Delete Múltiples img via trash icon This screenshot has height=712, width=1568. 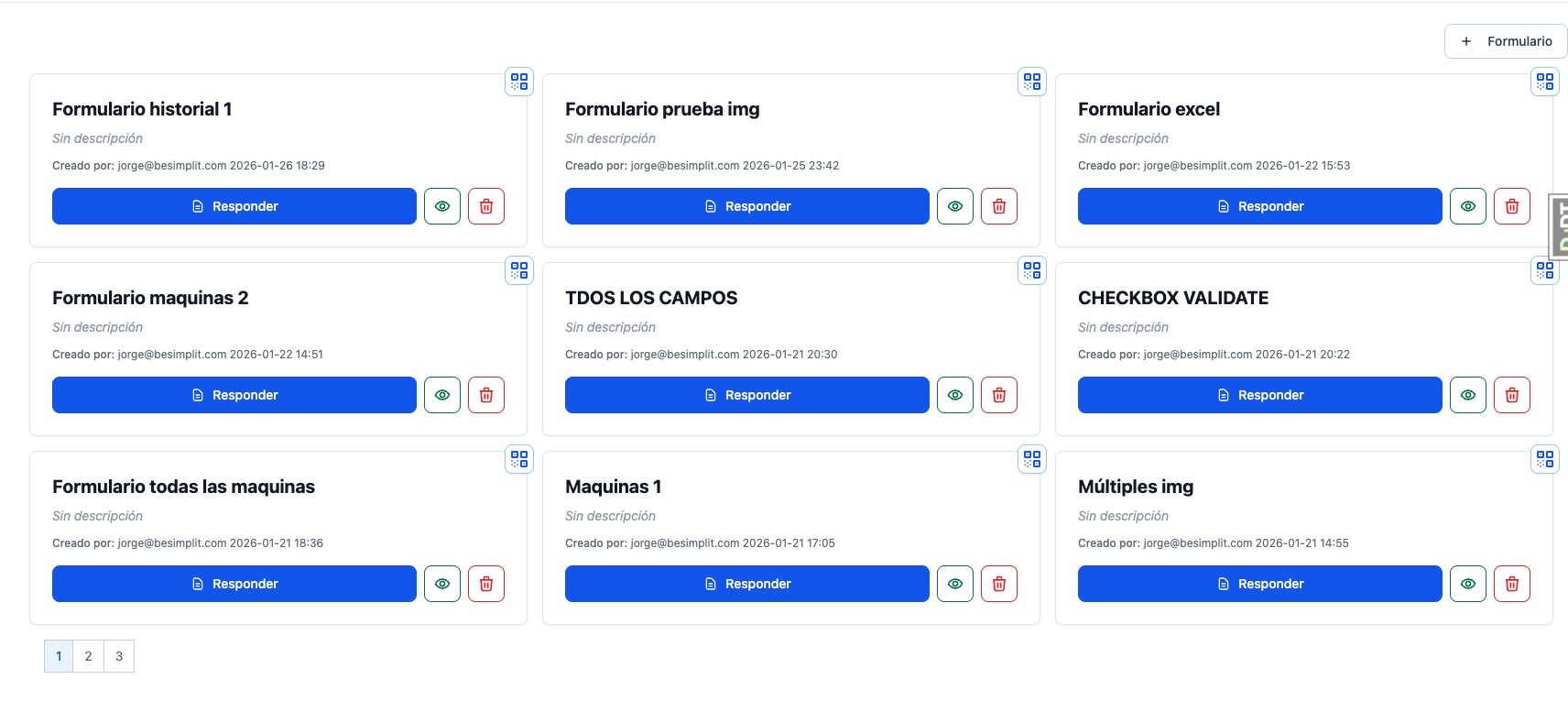1512,583
